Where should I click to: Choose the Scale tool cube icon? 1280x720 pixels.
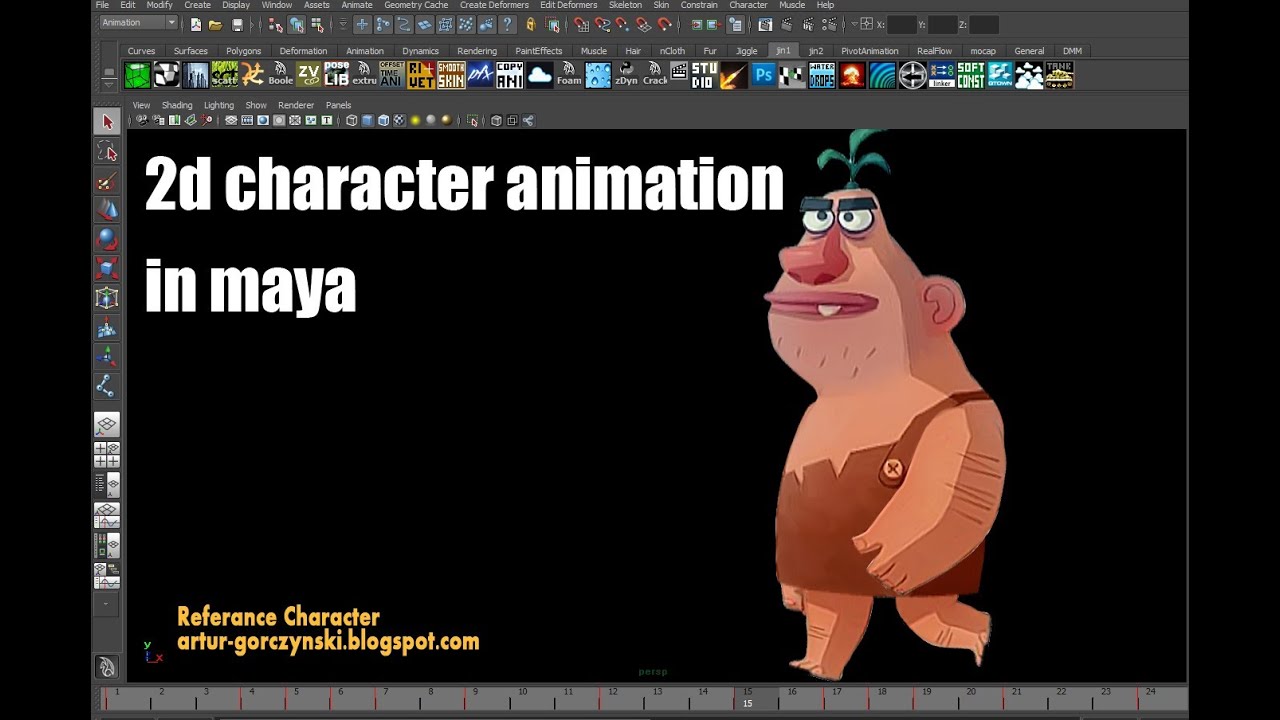pos(107,268)
